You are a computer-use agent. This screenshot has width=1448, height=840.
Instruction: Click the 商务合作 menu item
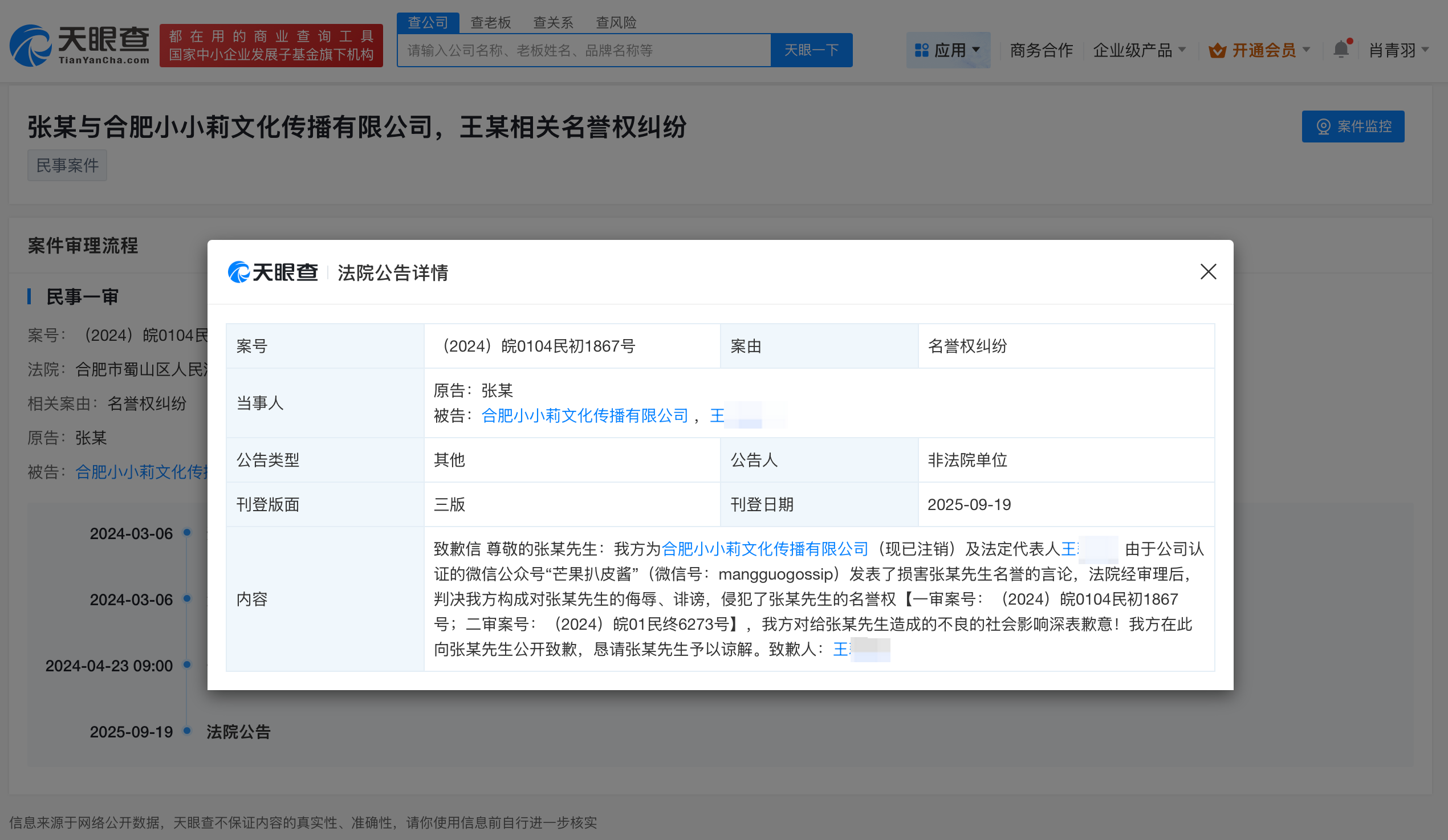point(1040,51)
